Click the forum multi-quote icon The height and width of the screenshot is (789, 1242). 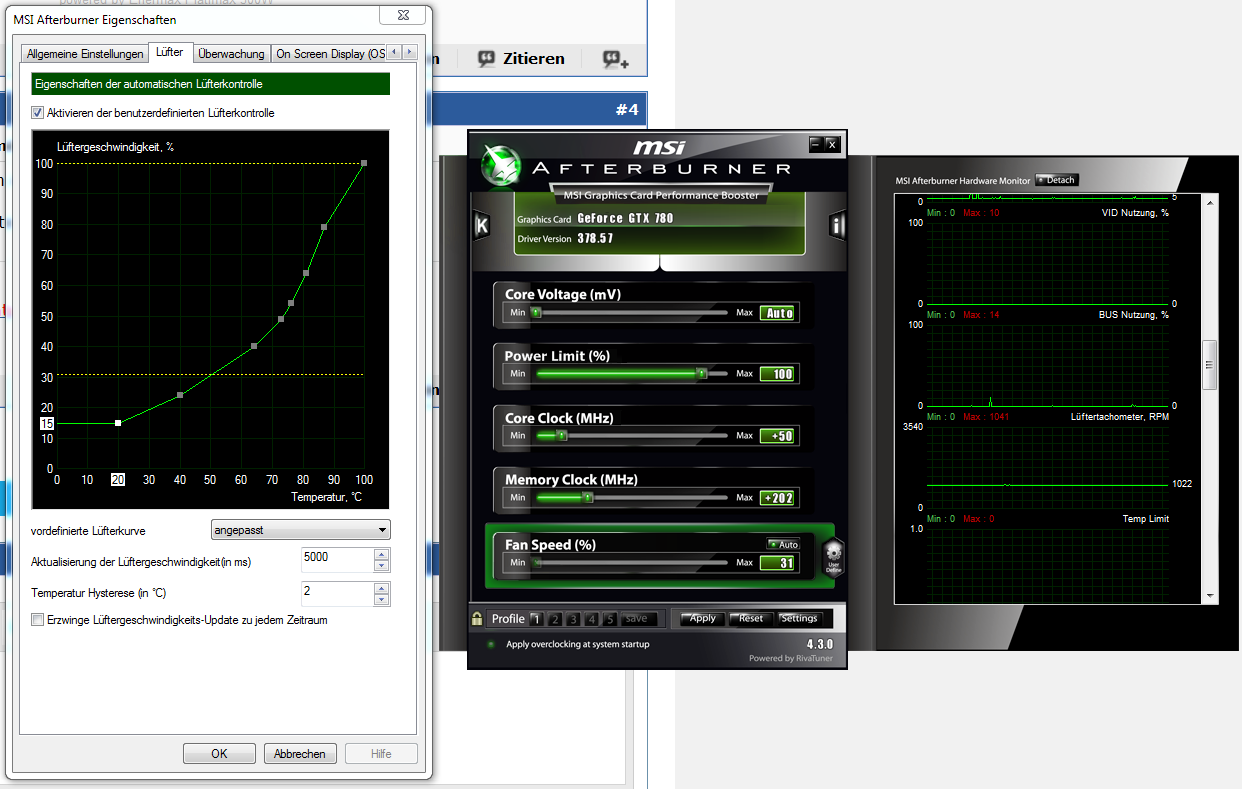(615, 59)
